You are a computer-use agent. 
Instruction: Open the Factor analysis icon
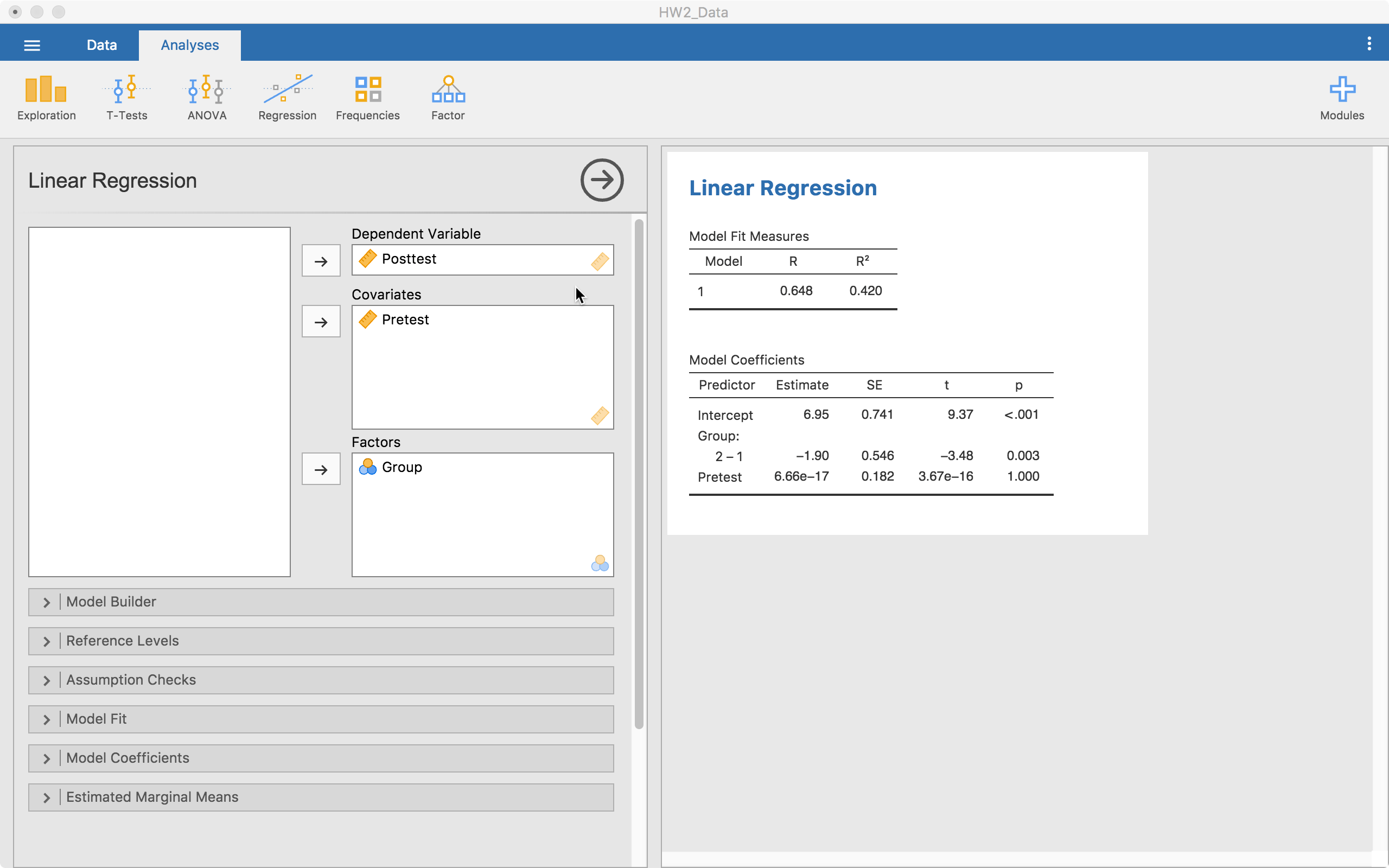coord(448,98)
